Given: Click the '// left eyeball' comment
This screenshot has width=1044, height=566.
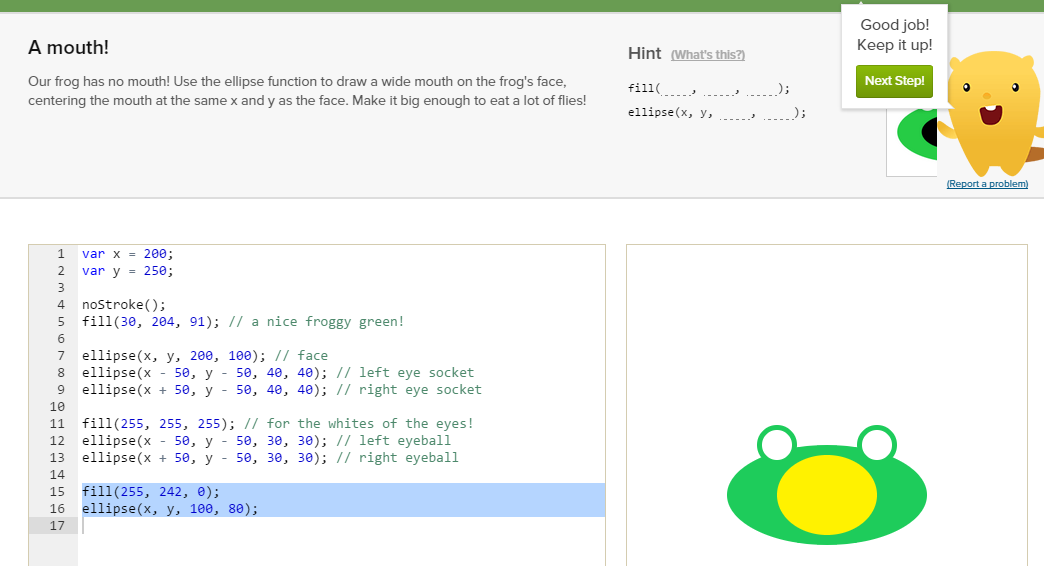Looking at the screenshot, I should (x=393, y=441).
